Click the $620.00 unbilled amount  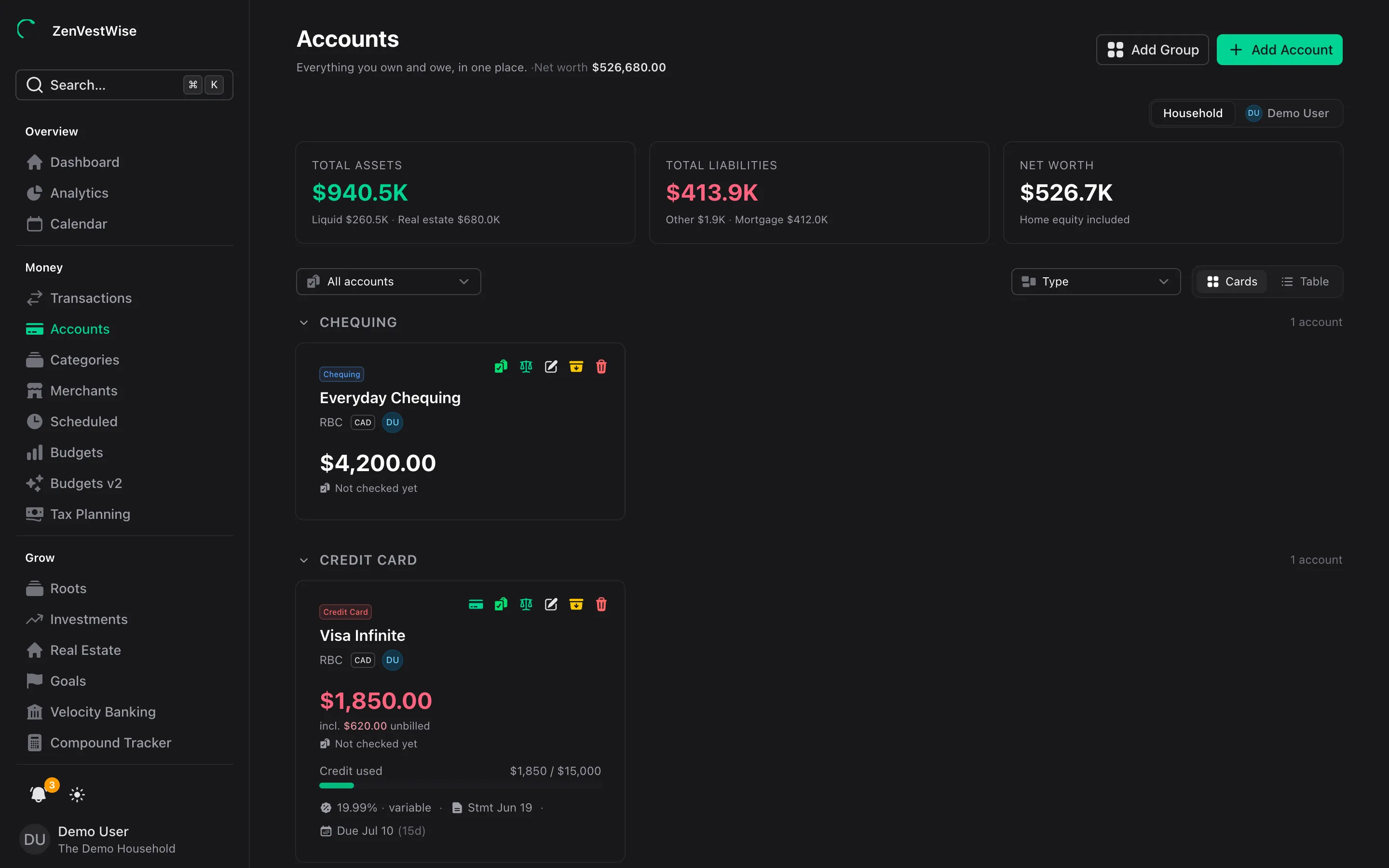pyautogui.click(x=365, y=726)
